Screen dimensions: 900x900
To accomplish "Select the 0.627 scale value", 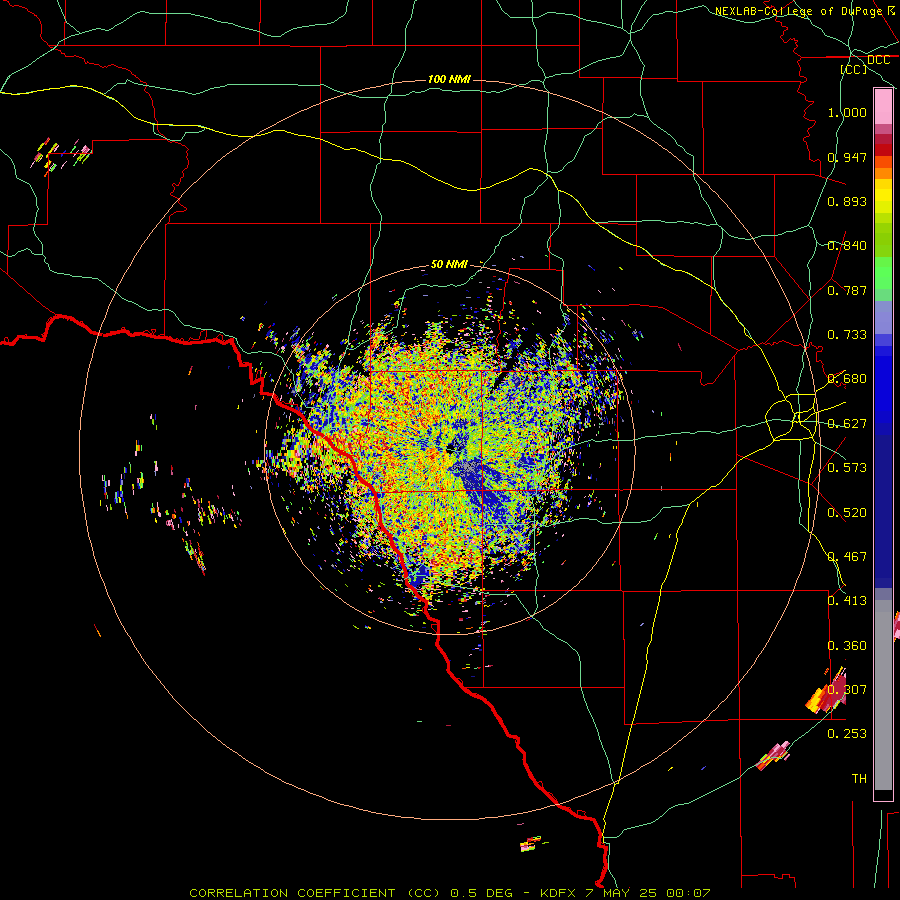I will tap(847, 424).
